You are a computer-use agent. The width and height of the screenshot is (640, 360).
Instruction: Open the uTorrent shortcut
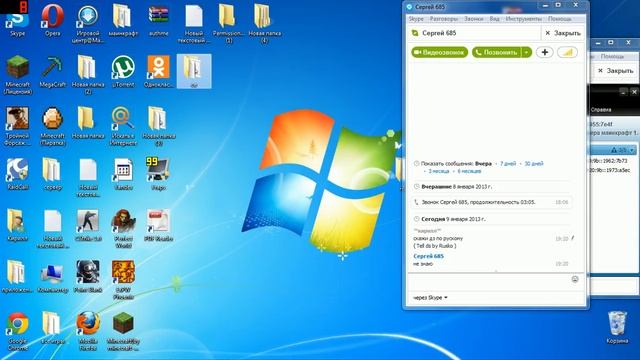point(123,72)
